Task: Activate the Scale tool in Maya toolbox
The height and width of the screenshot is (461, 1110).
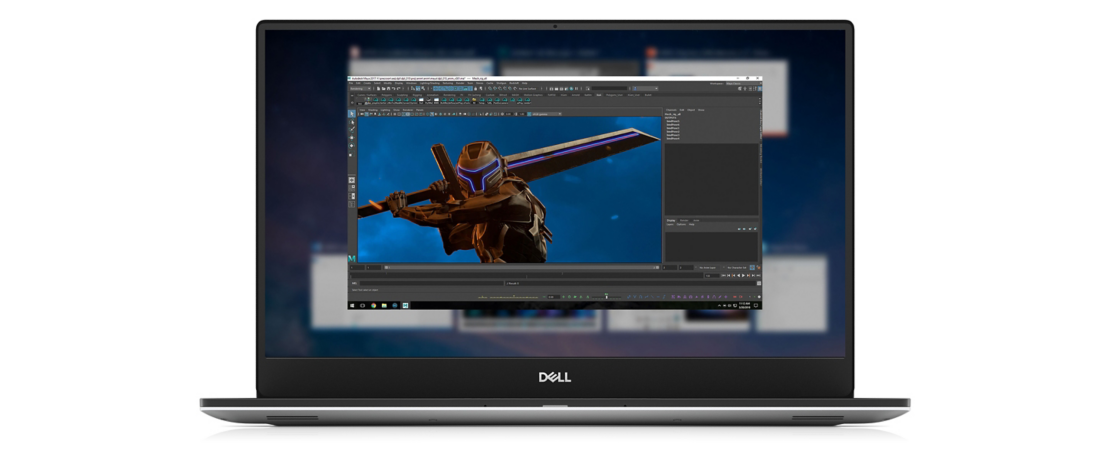Action: [x=351, y=155]
